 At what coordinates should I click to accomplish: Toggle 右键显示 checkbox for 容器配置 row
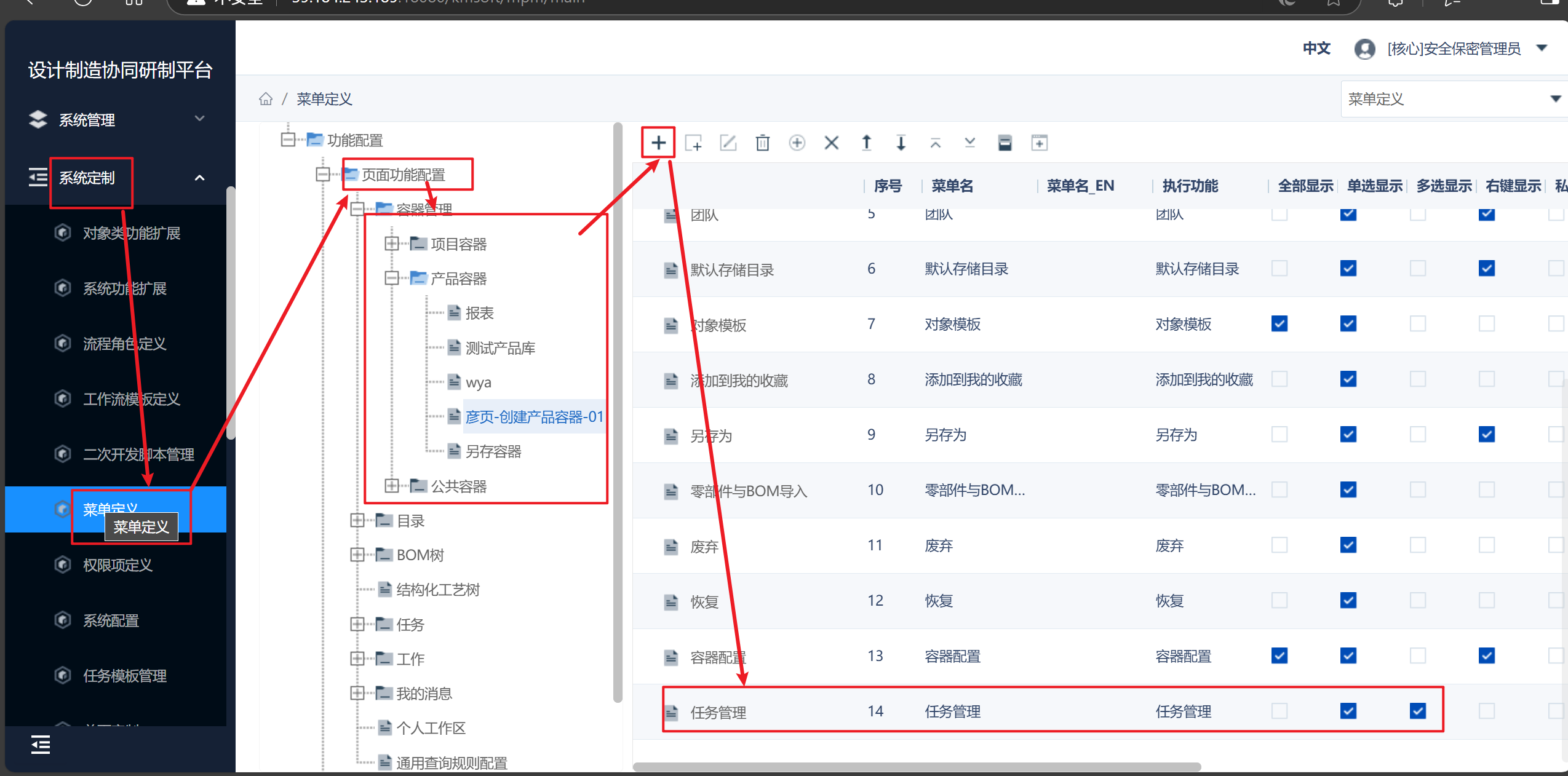[1487, 655]
